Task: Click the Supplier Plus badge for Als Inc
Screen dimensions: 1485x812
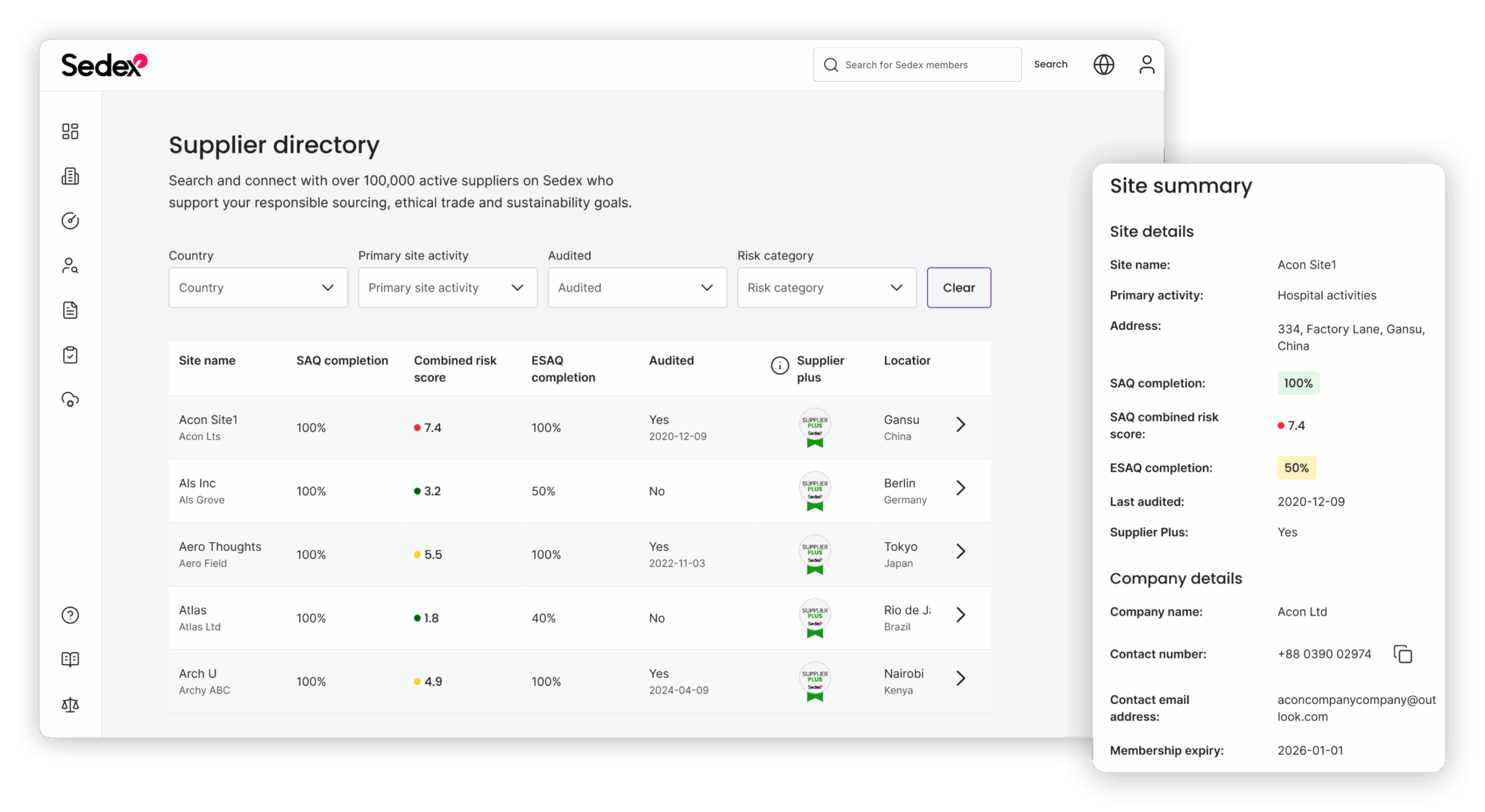Action: pos(814,491)
